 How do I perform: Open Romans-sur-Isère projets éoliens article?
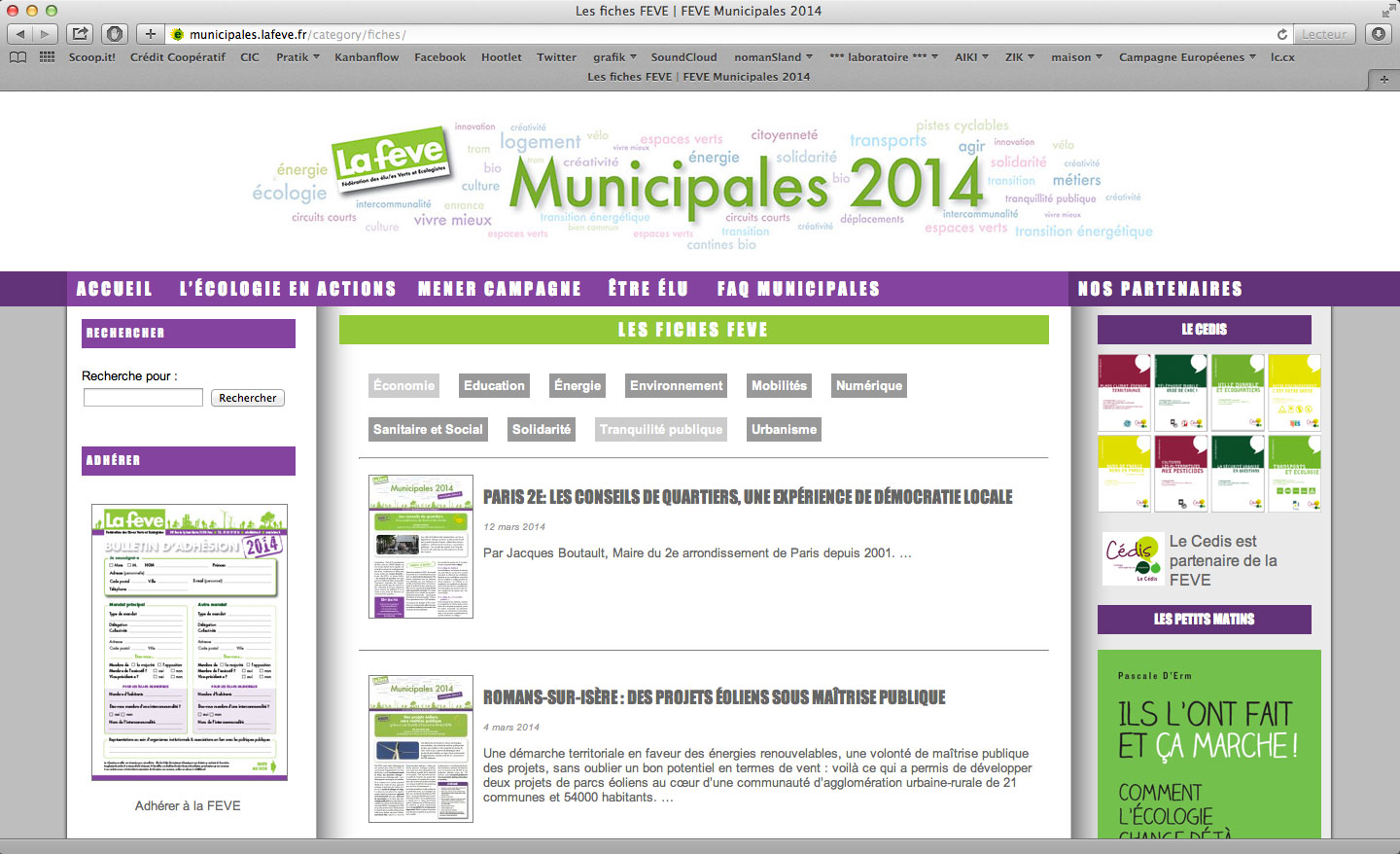tap(715, 697)
